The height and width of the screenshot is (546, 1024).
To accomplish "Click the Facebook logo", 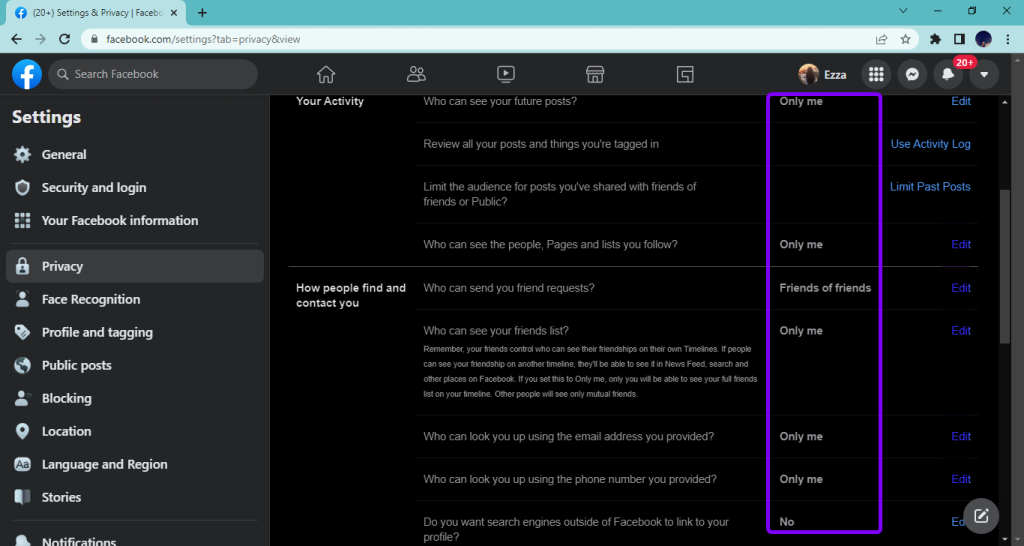I will [x=27, y=74].
